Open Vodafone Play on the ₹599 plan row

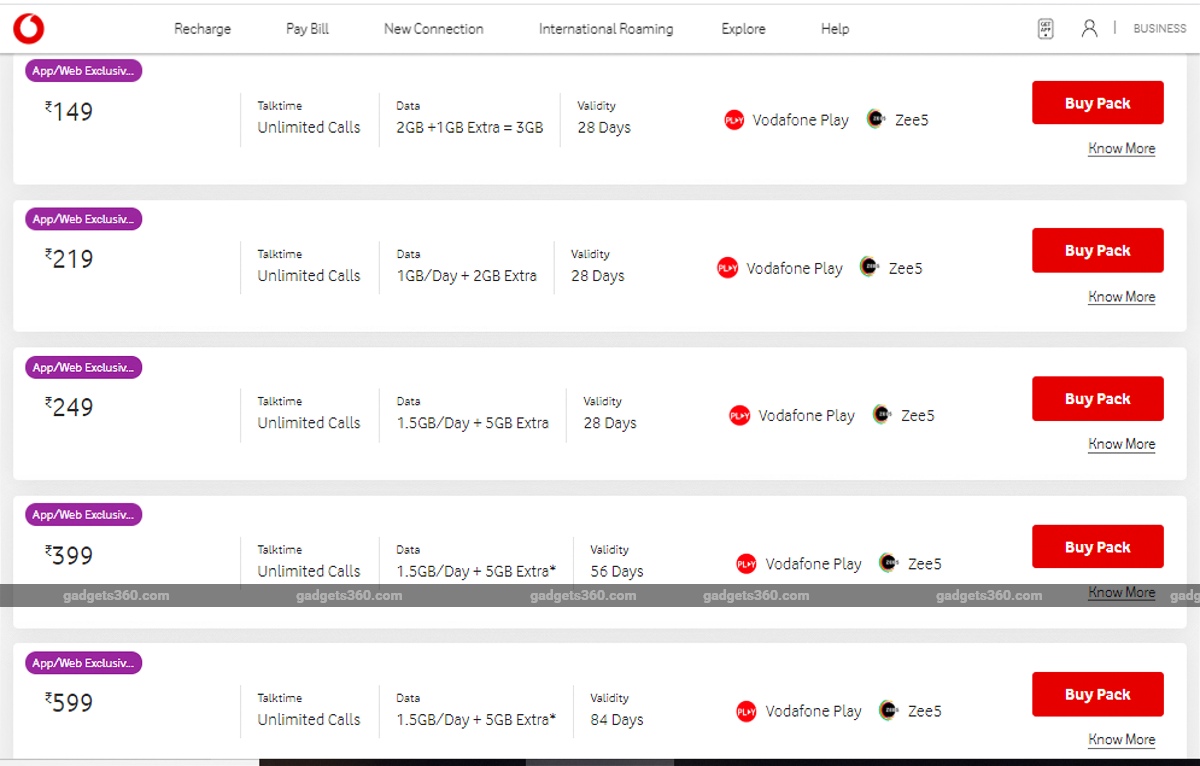point(745,711)
